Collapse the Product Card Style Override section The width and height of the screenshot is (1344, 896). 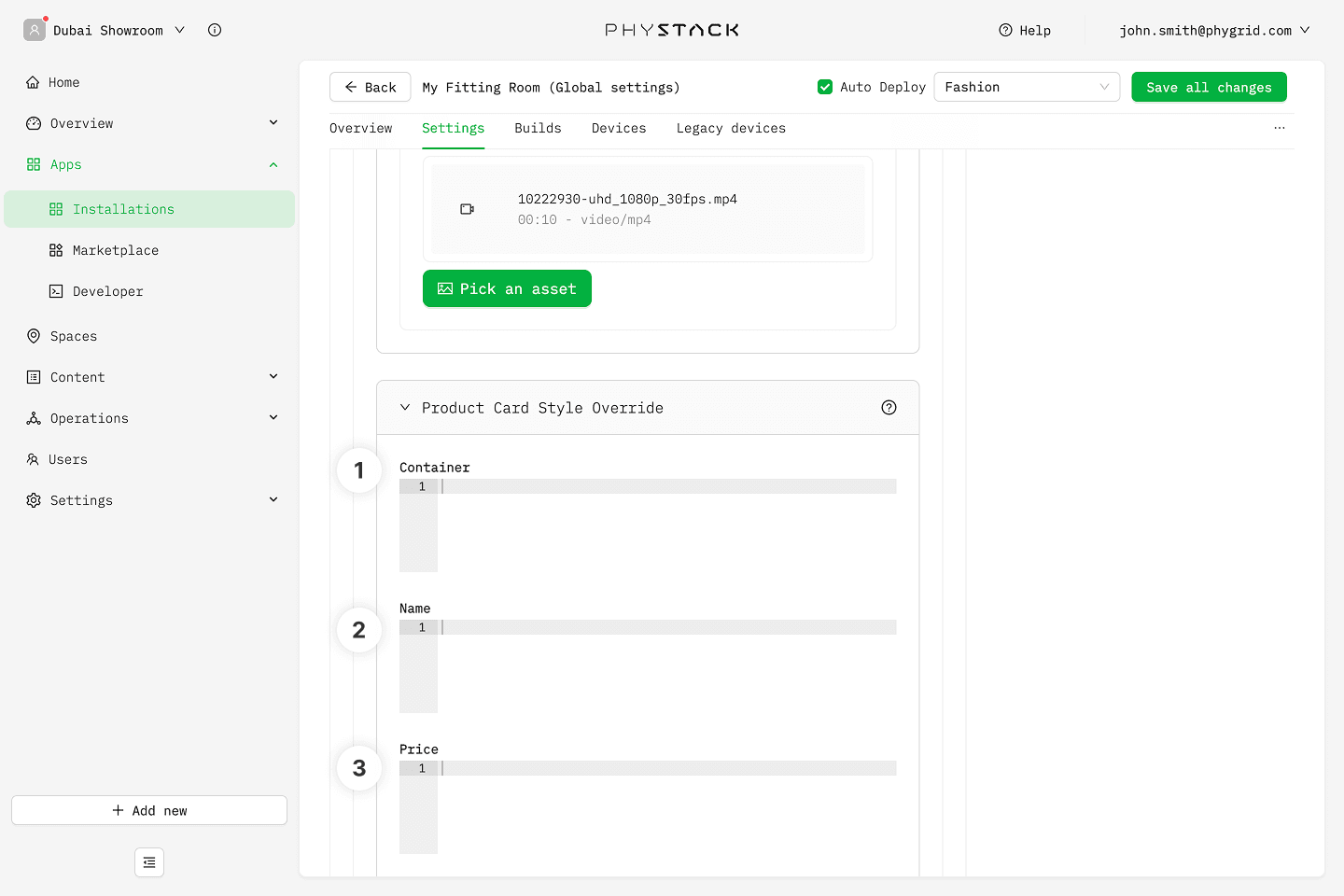[405, 407]
